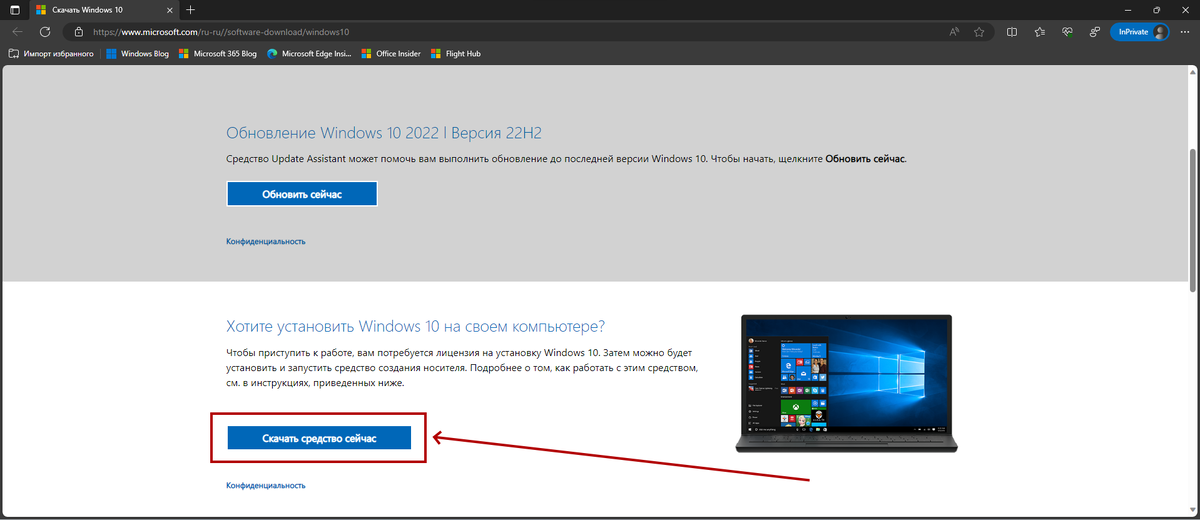Open the Office Insider bookmark
This screenshot has width=1200, height=520.
(x=392, y=53)
